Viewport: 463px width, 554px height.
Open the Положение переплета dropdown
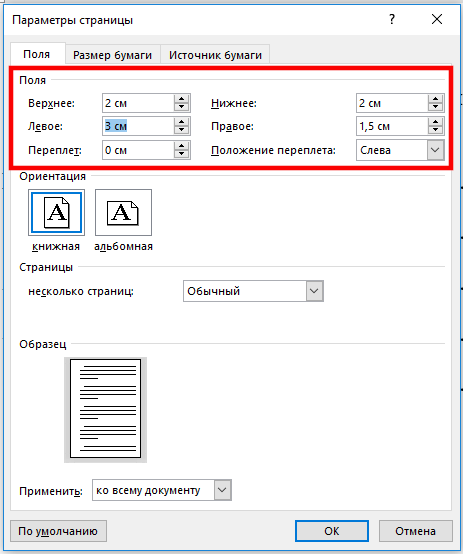pos(435,150)
